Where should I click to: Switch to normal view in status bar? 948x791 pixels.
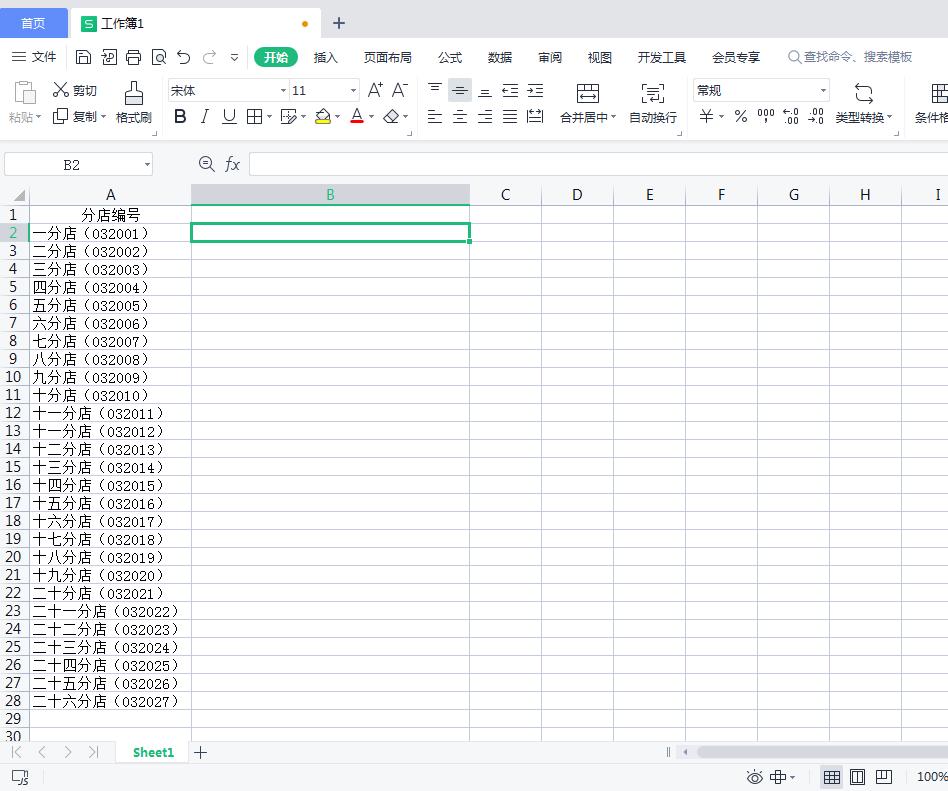(832, 777)
